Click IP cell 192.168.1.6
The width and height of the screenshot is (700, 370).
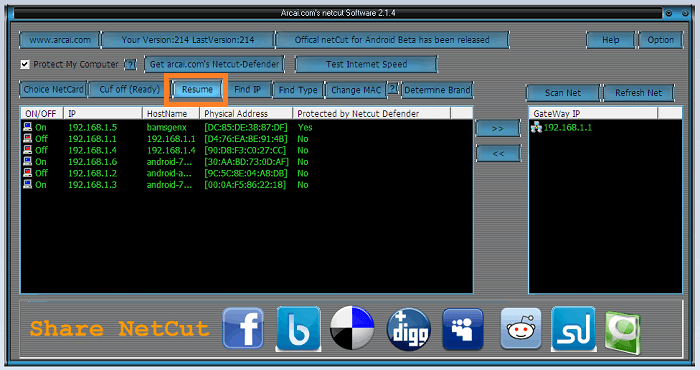[x=92, y=162]
